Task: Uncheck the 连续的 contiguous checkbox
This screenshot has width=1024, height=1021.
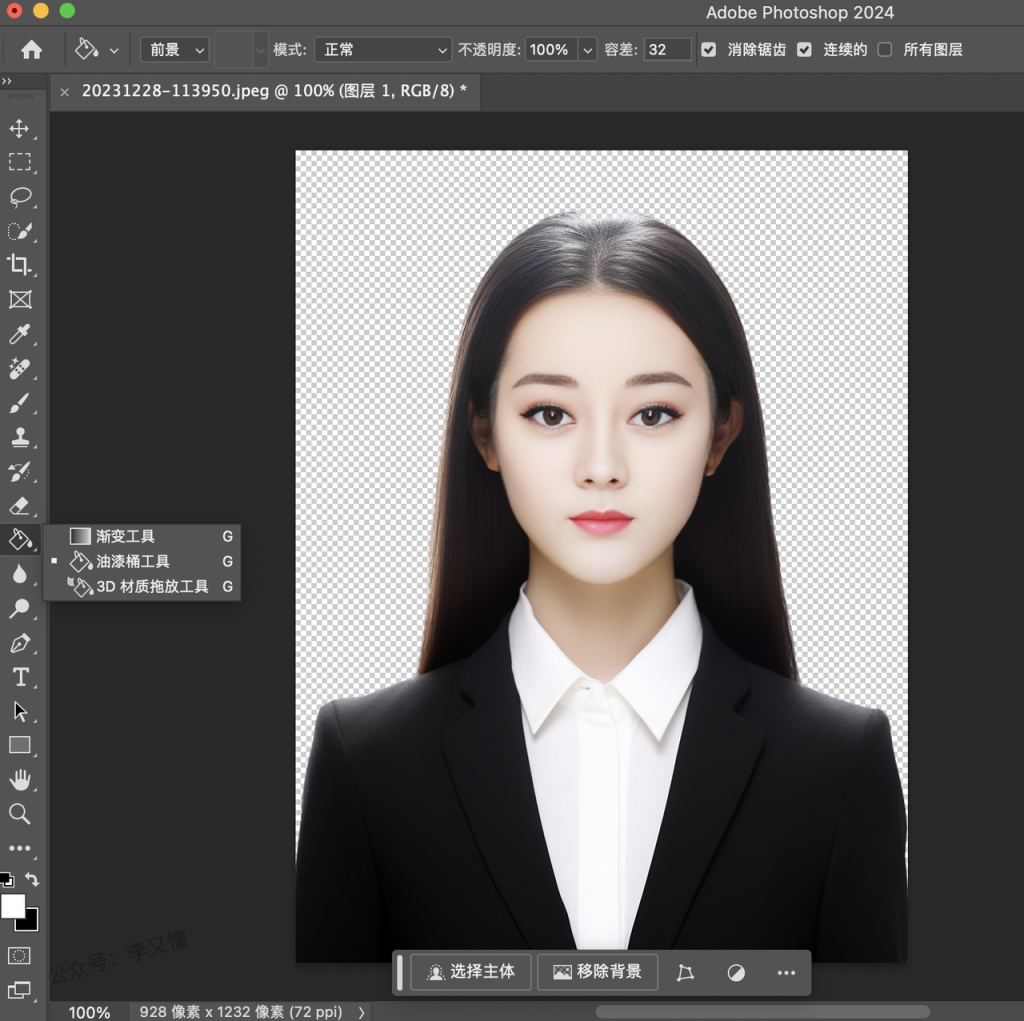Action: pyautogui.click(x=804, y=50)
